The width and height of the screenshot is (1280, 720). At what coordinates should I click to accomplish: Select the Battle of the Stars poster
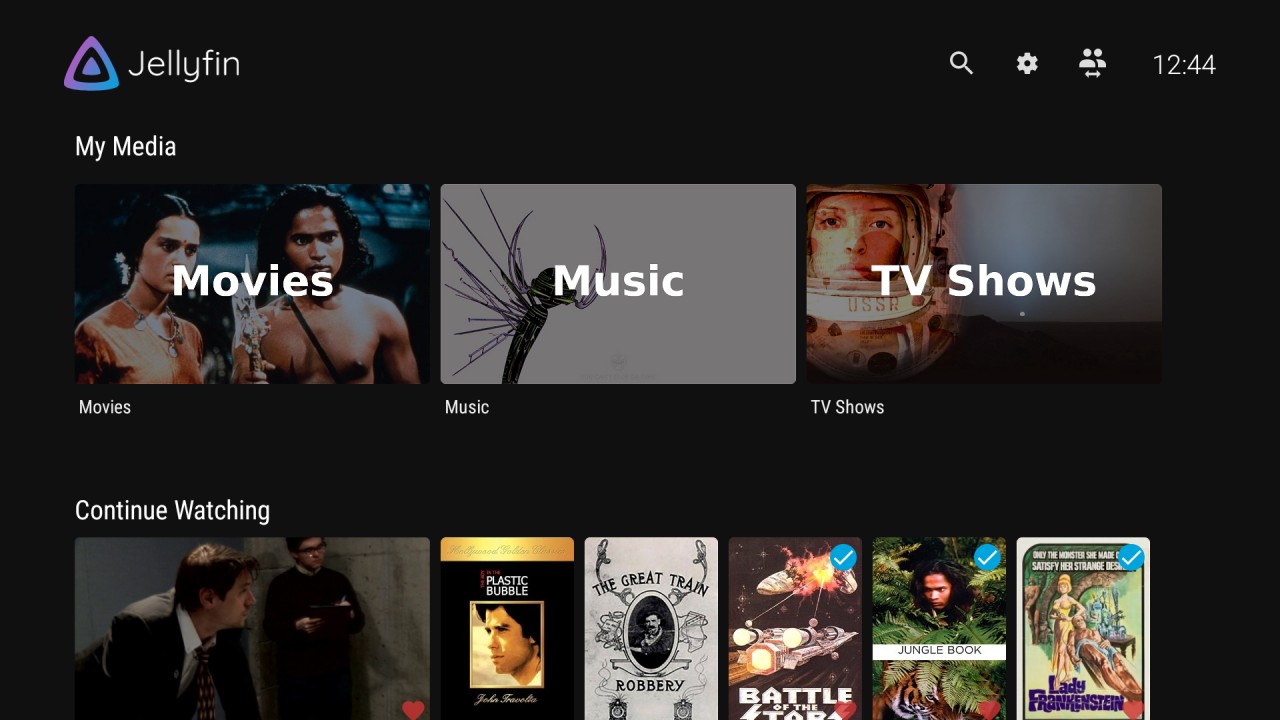click(x=795, y=629)
